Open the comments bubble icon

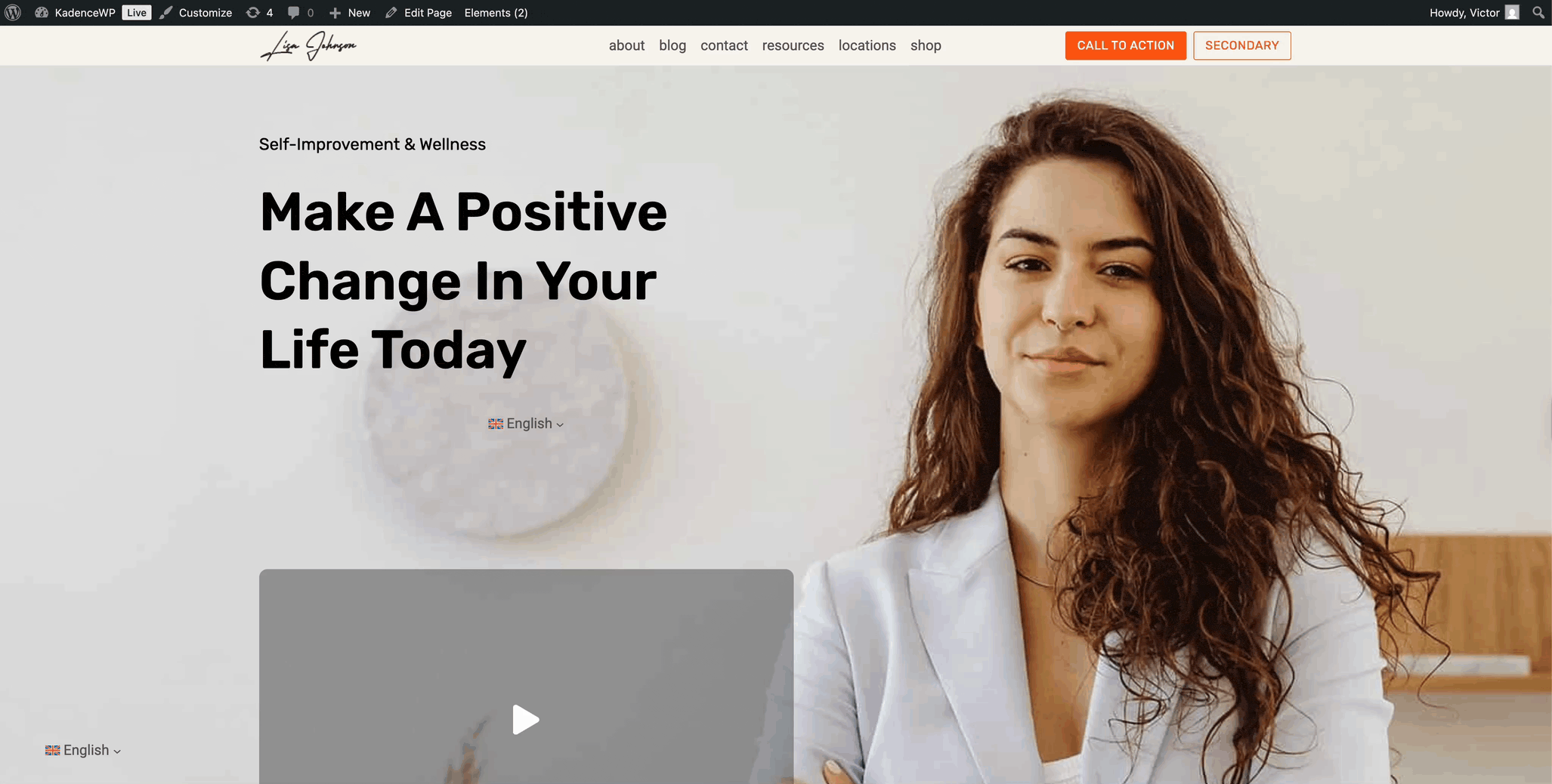coord(293,13)
